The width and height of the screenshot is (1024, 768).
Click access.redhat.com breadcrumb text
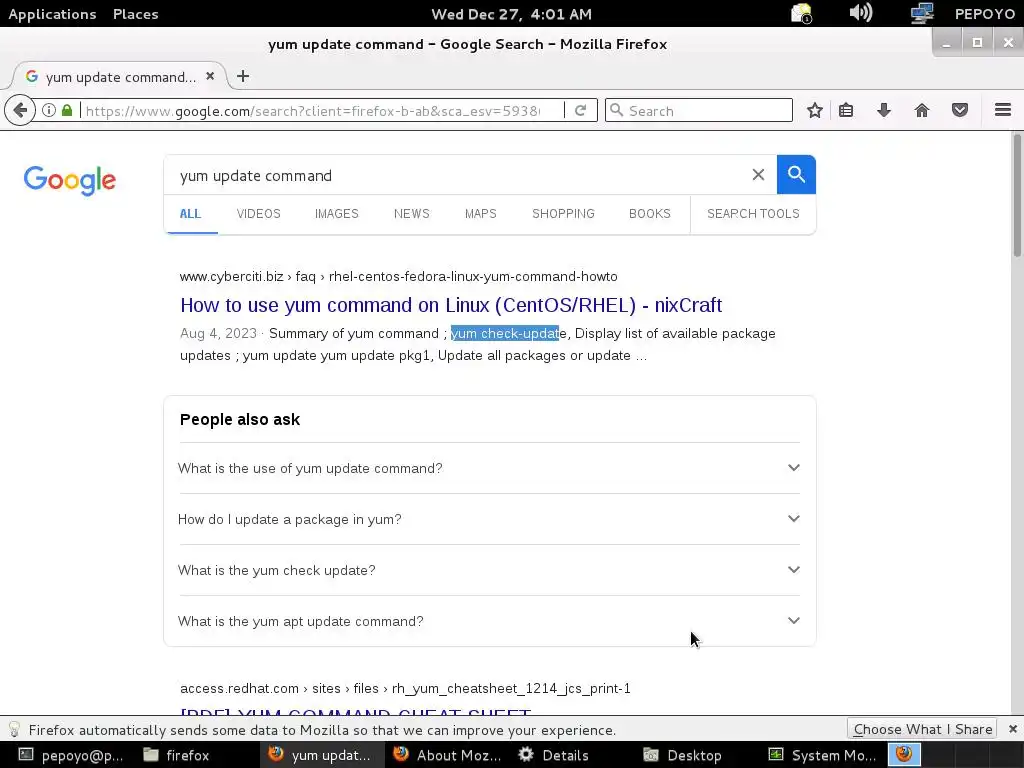pos(405,688)
